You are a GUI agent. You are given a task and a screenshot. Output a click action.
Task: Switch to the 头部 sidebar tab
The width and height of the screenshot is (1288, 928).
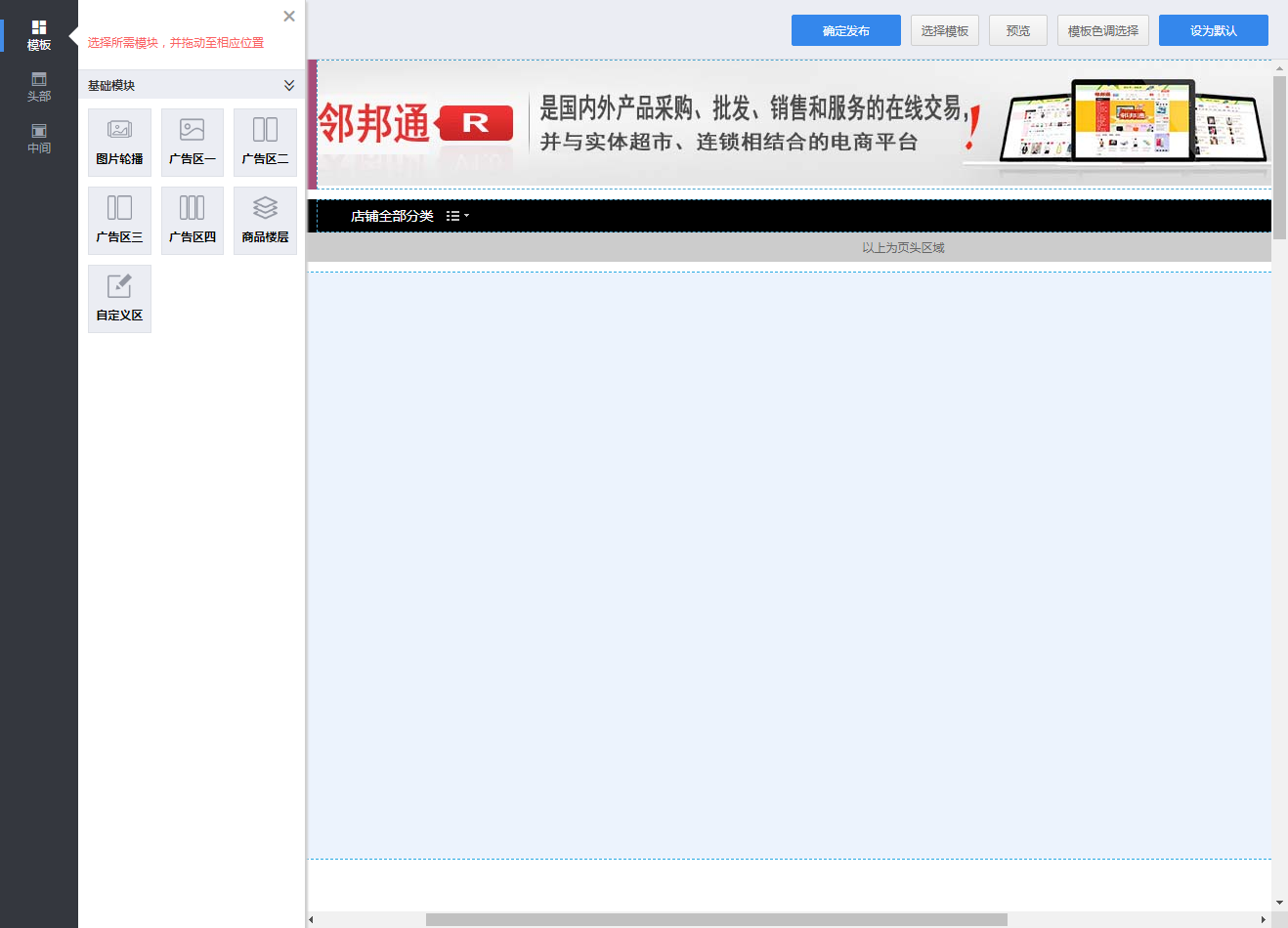pyautogui.click(x=39, y=87)
